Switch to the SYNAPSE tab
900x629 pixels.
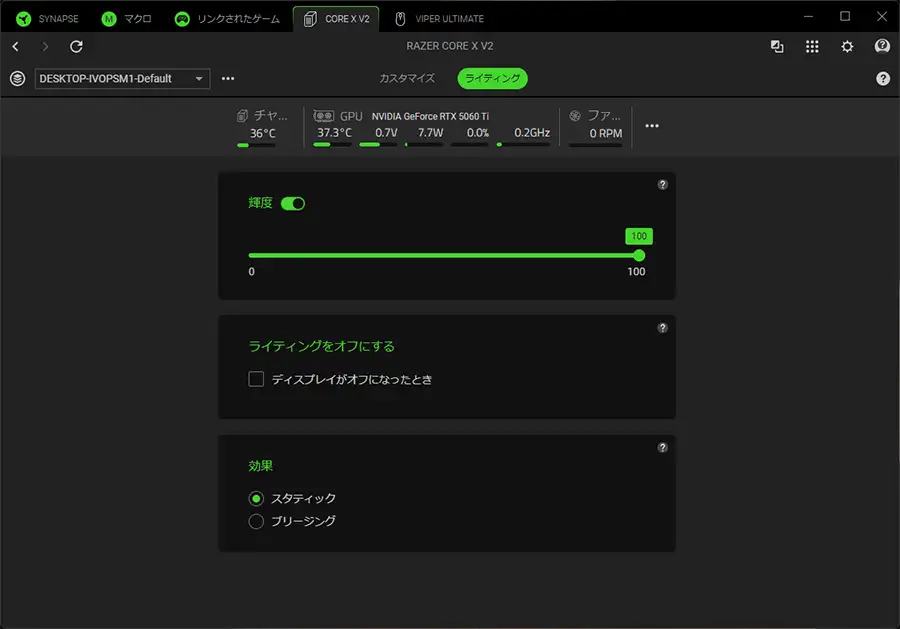click(47, 18)
